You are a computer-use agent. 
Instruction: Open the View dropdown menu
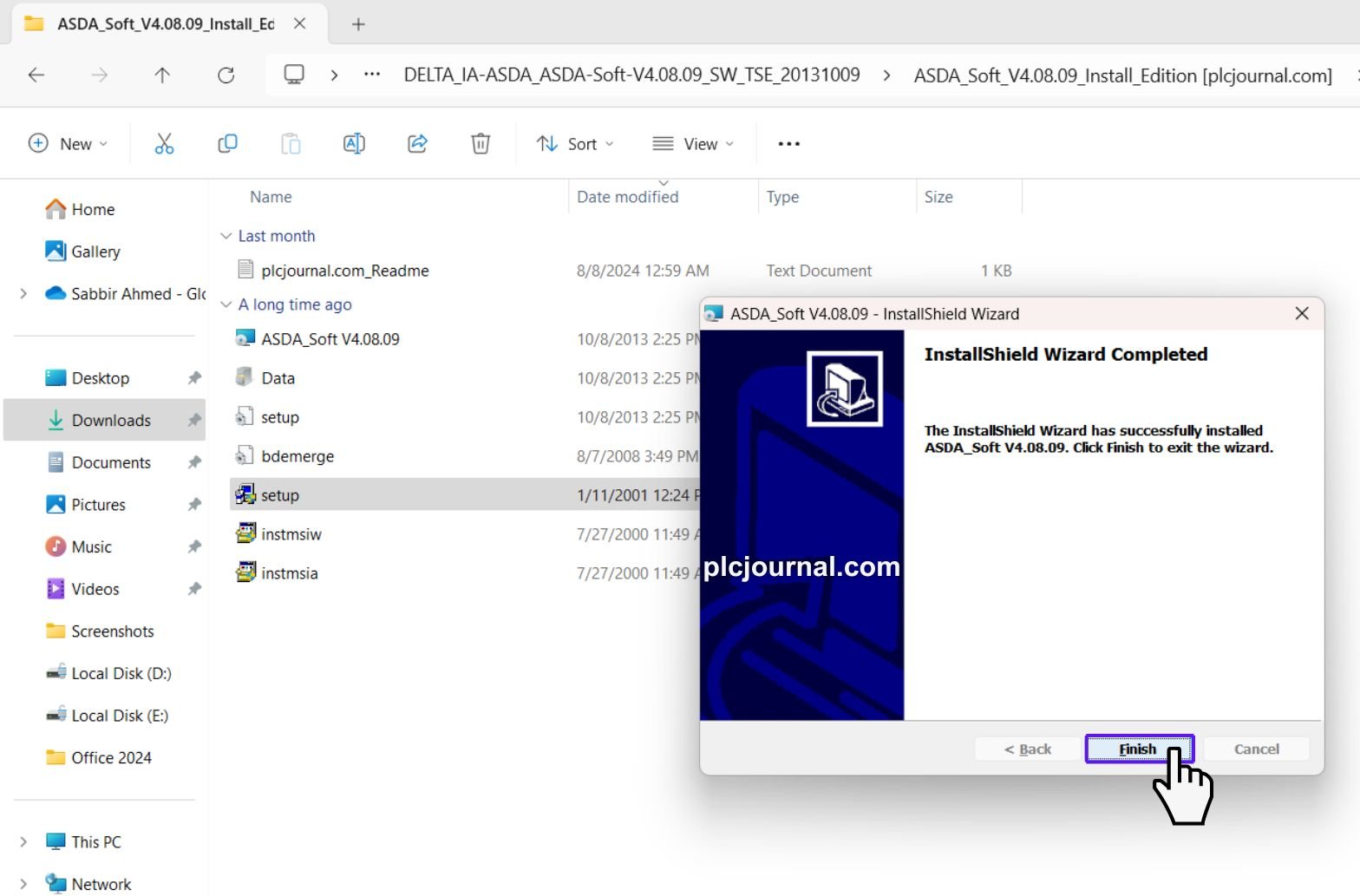click(x=693, y=144)
